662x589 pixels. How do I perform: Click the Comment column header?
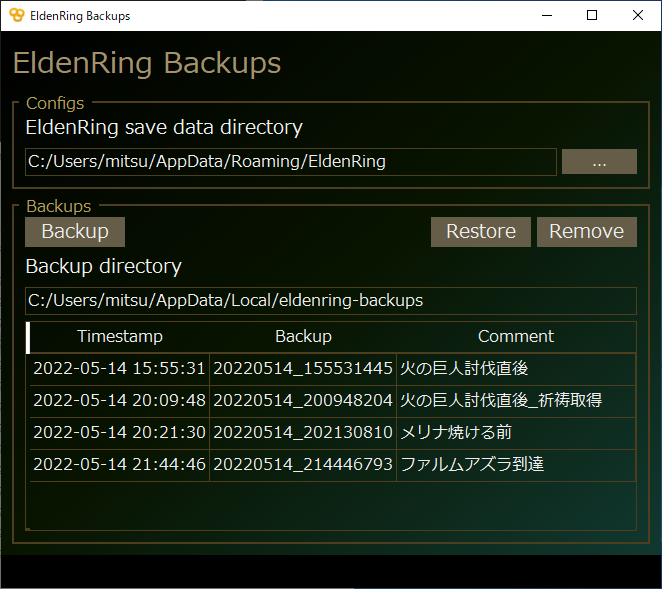[x=516, y=337]
